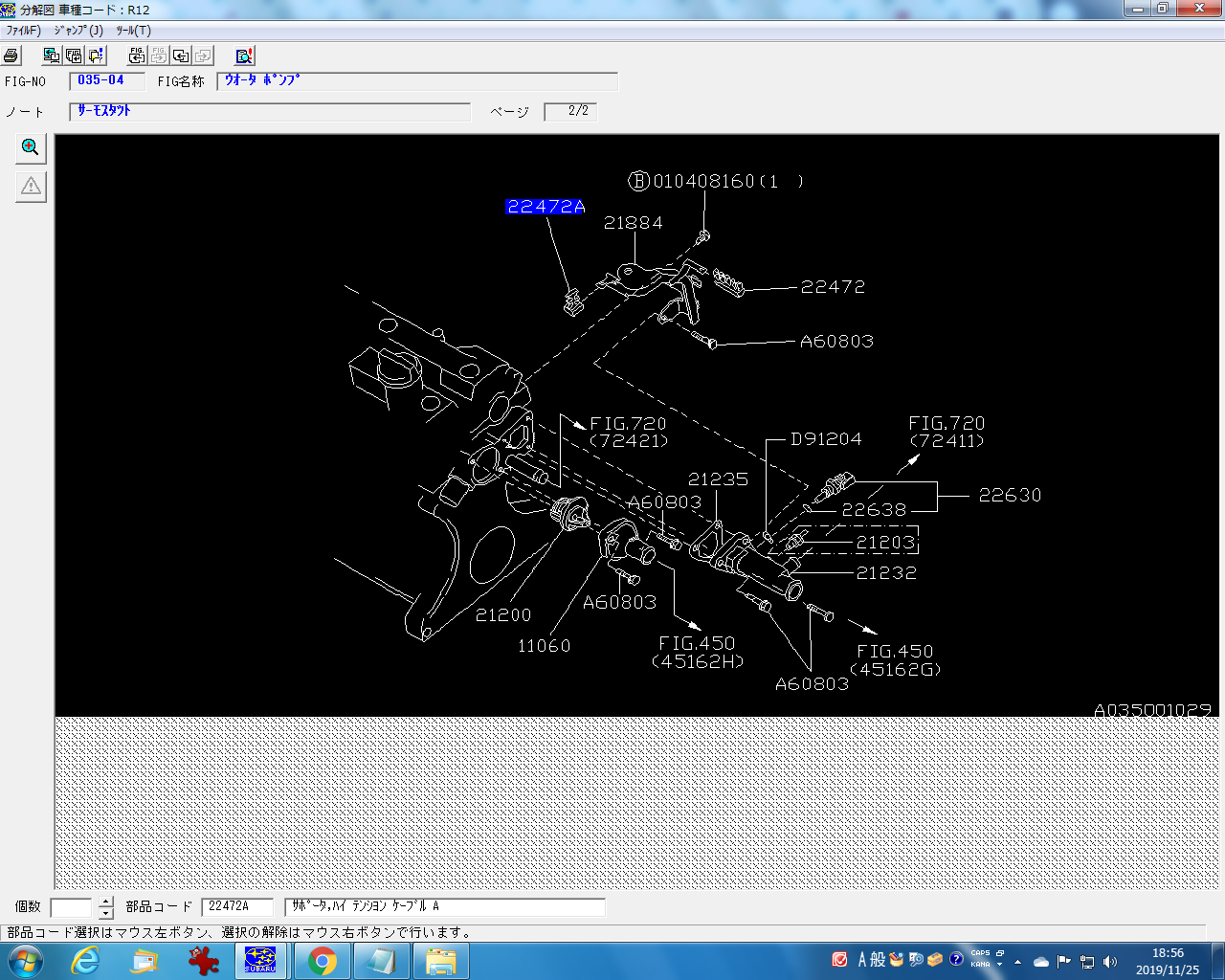Click the Subaru app taskbar button
The width and height of the screenshot is (1225, 980).
[x=261, y=961]
